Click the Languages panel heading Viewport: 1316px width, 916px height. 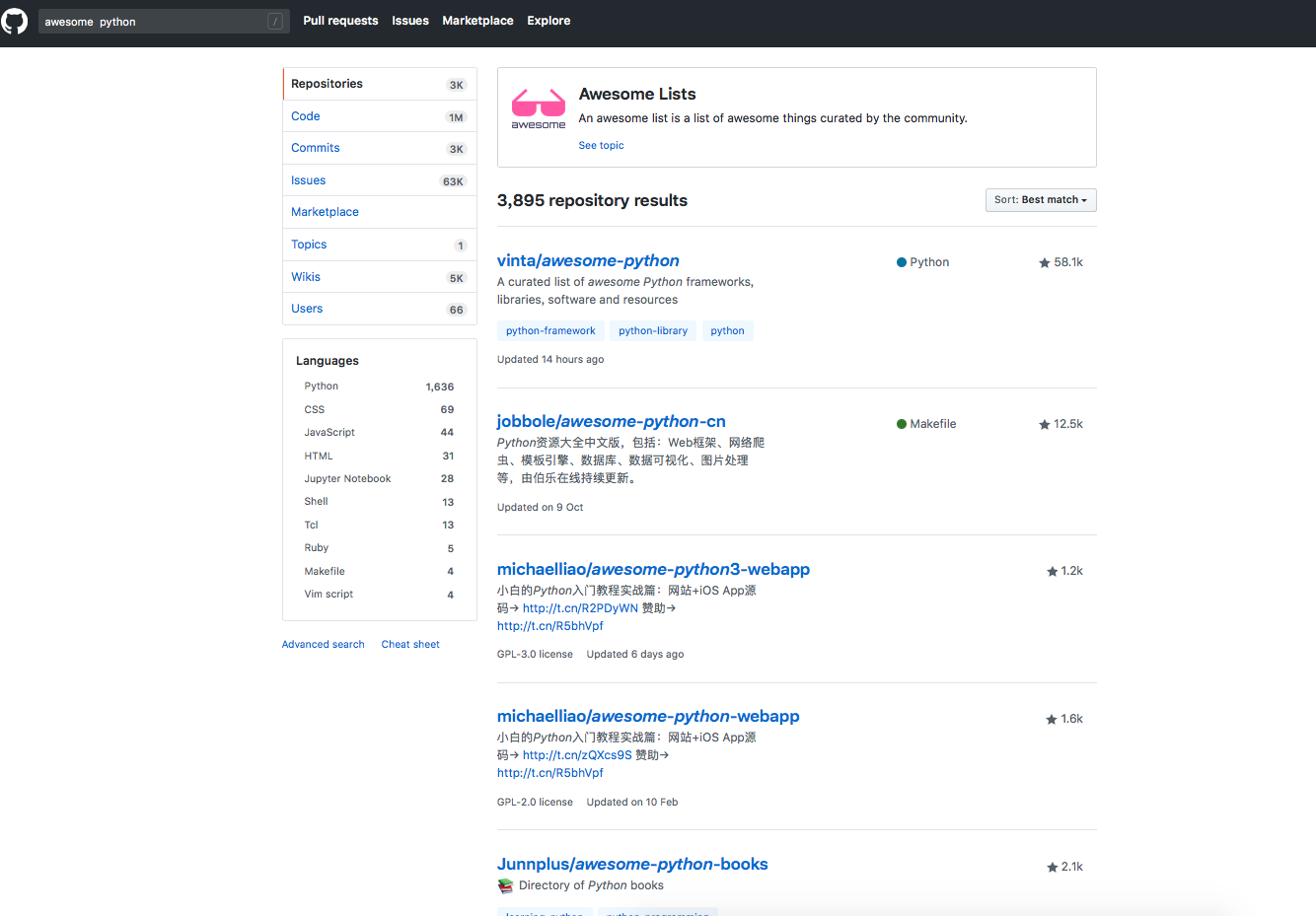pyautogui.click(x=328, y=361)
